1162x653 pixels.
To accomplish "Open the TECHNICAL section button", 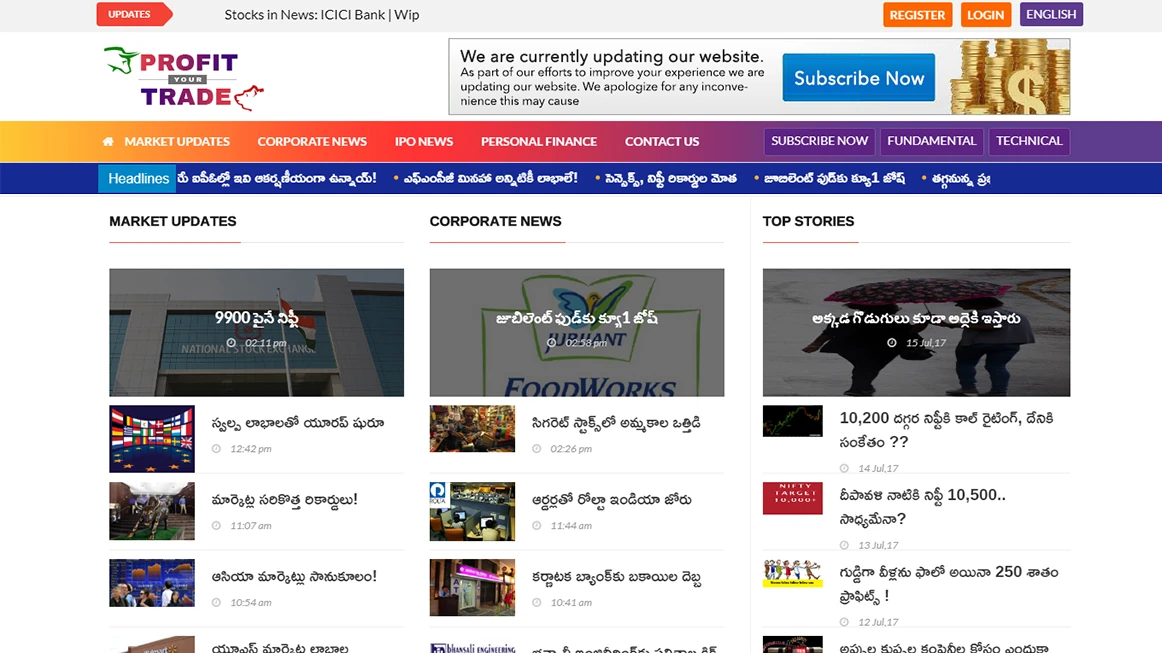I will point(1029,141).
